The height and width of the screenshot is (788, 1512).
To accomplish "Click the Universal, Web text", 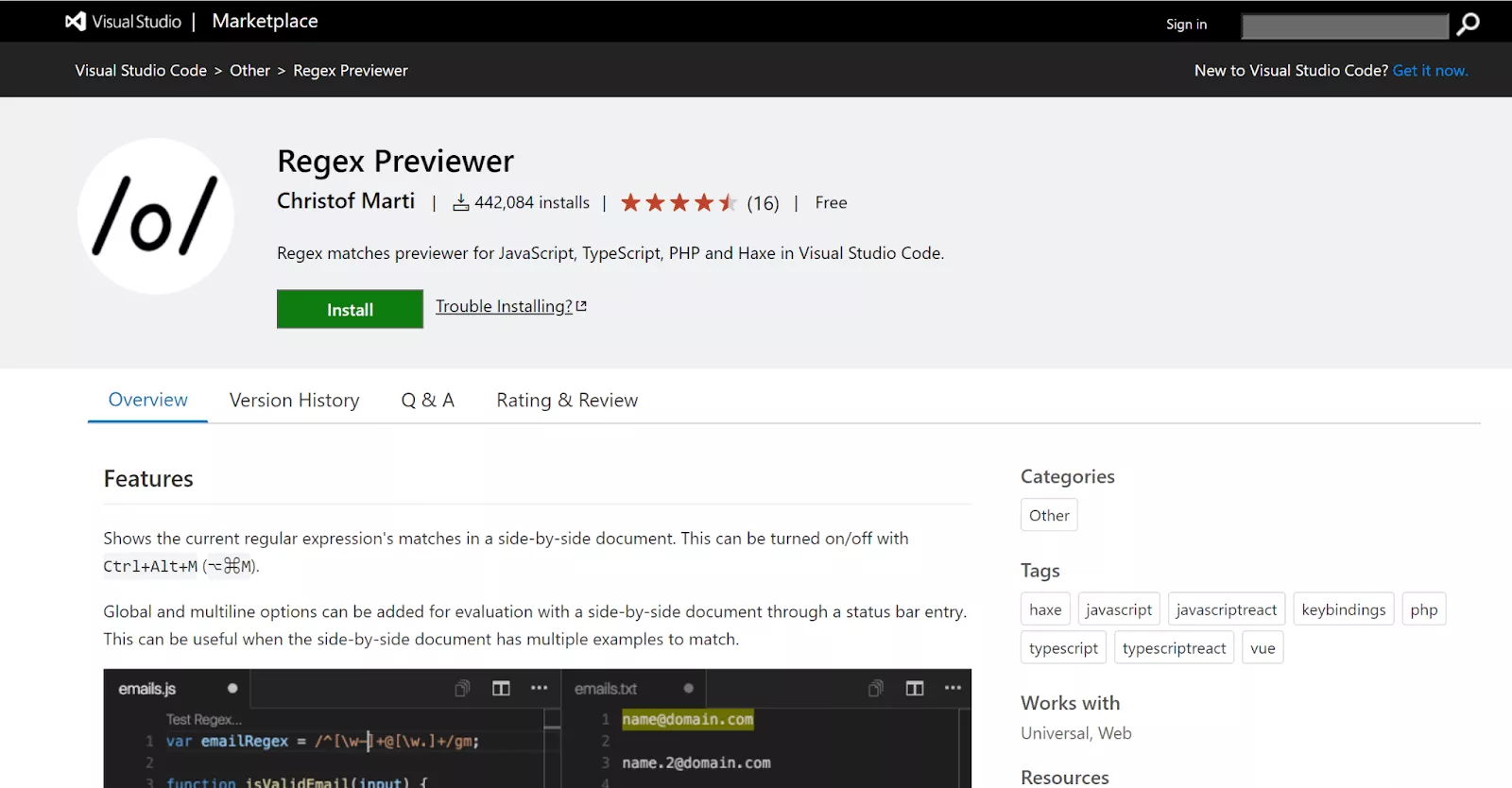I will [1076, 733].
